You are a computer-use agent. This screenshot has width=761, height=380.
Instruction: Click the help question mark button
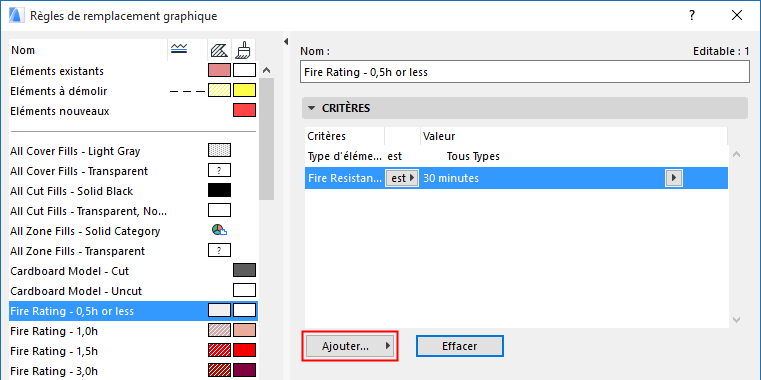692,16
